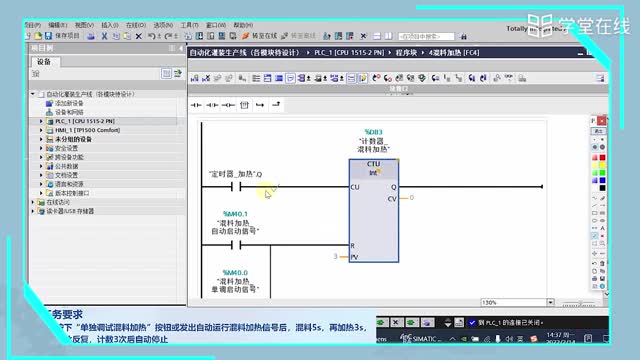Click the redo arrow icon

[168, 36]
